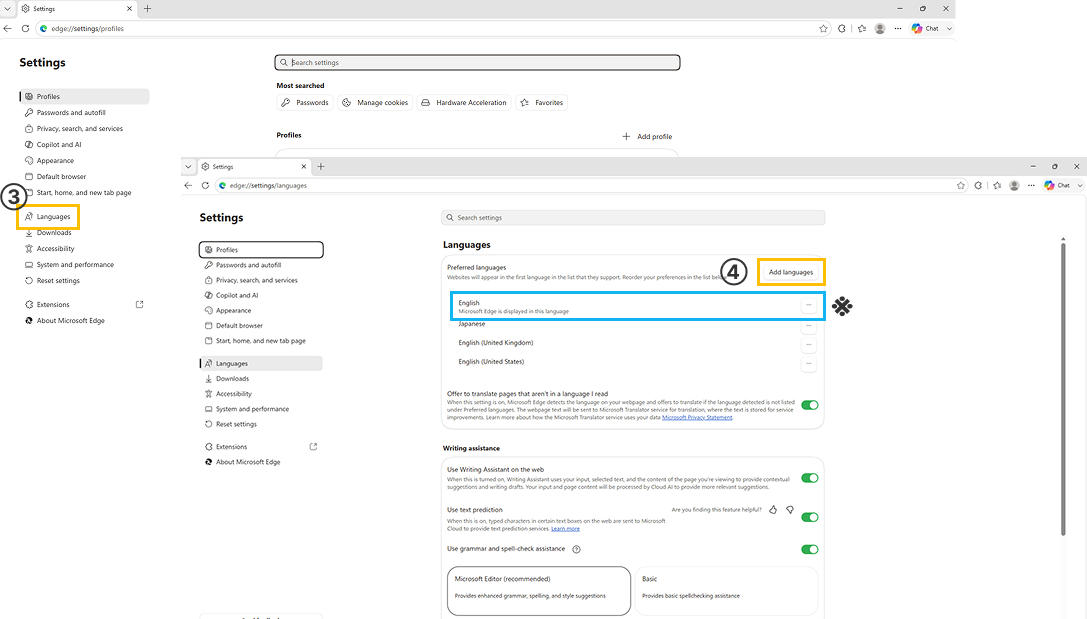Click Back arrow in back Settings window
Image resolution: width=1087 pixels, height=619 pixels.
pos(8,28)
